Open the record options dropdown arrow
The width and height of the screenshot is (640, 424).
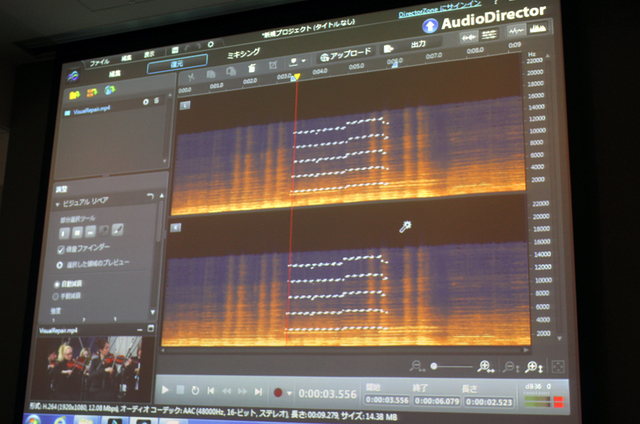pyautogui.click(x=290, y=392)
